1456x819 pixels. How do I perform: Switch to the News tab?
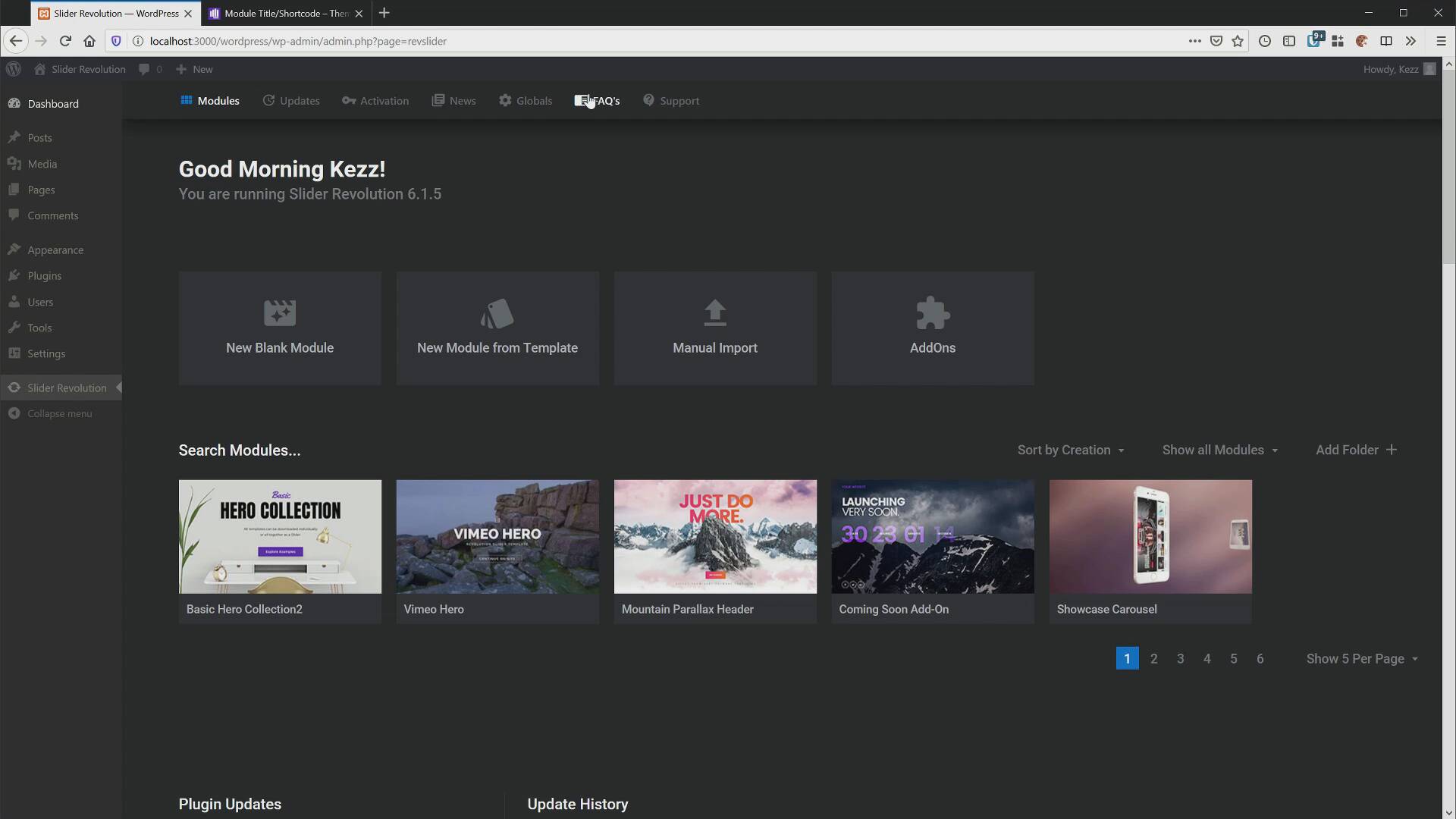(x=453, y=100)
